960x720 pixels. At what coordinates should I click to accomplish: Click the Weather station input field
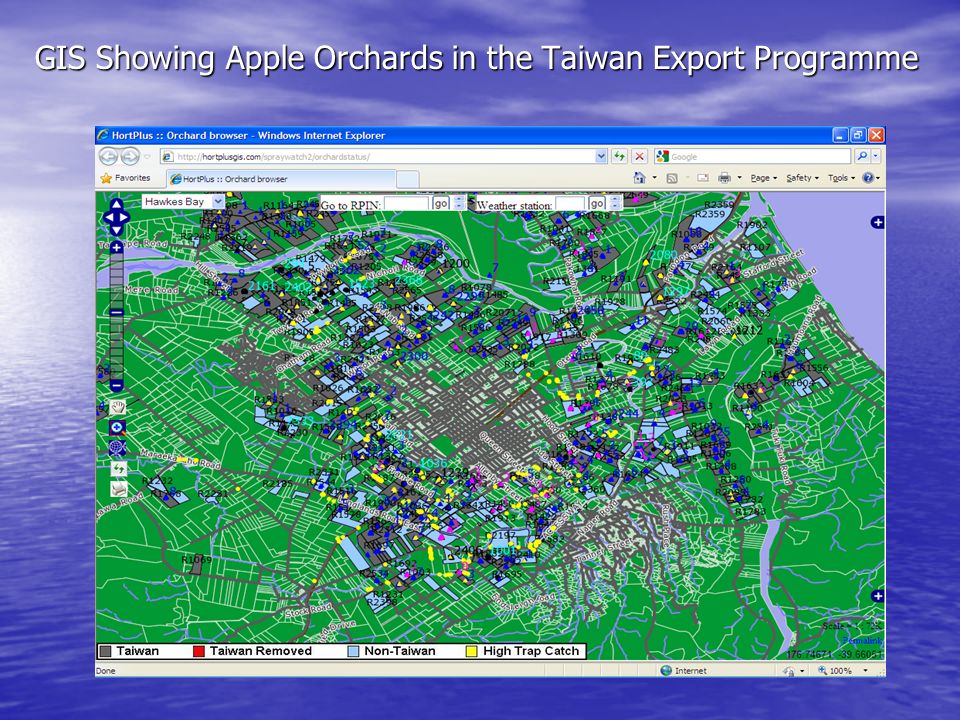569,204
